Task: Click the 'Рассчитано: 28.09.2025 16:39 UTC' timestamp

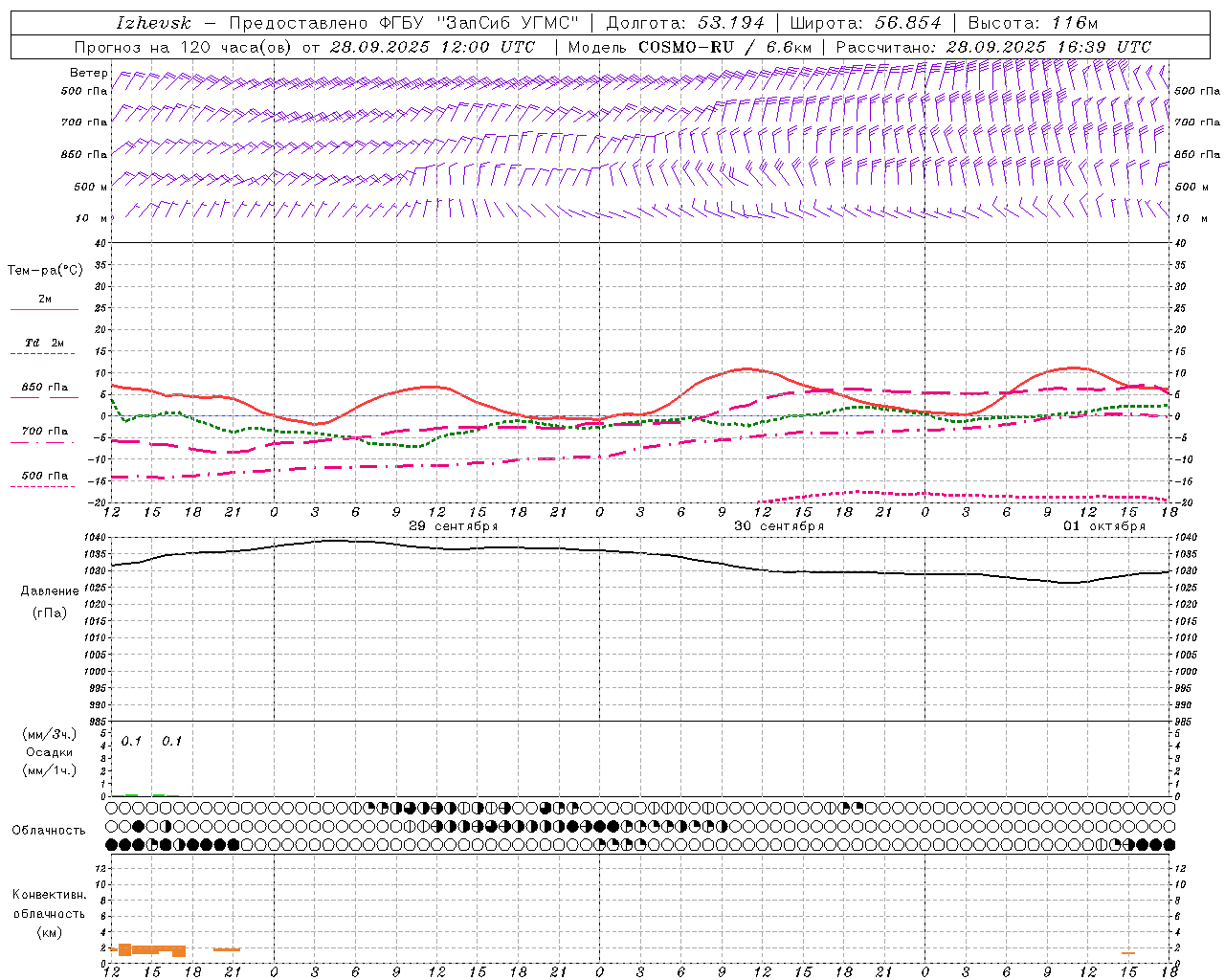Action: coord(993,47)
